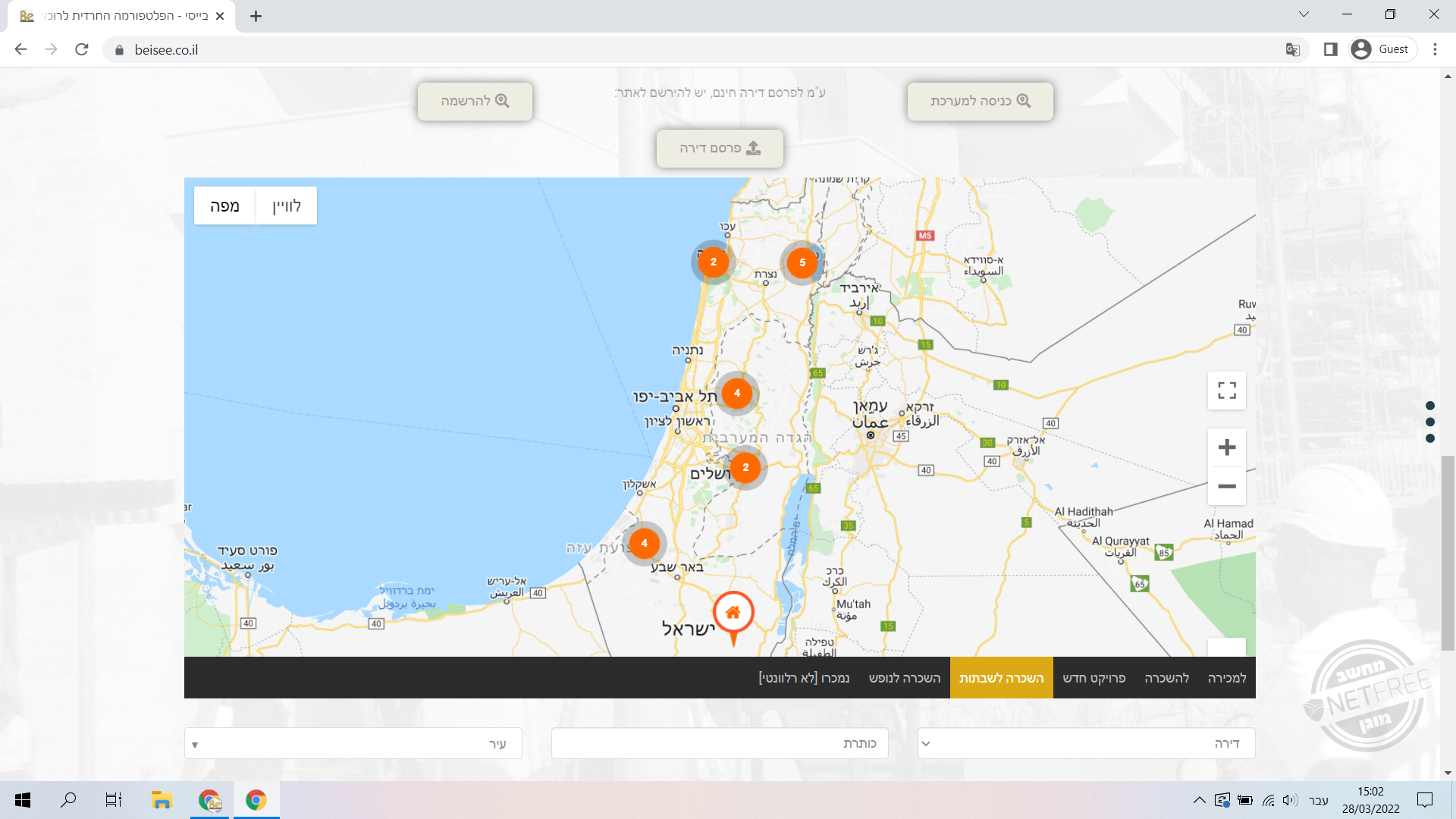Reload the page with refresh icon
This screenshot has width=1456, height=819.
tap(82, 49)
